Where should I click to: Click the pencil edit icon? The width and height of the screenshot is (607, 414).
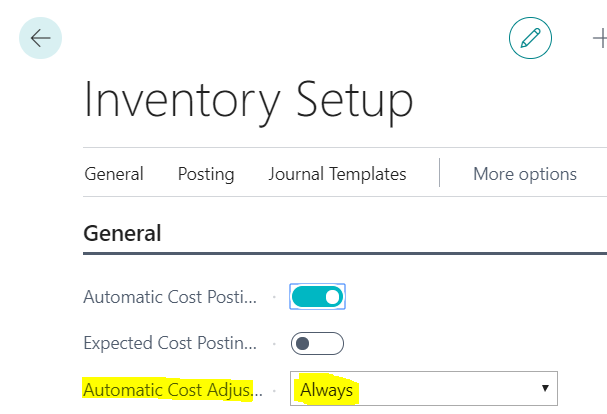coord(530,38)
